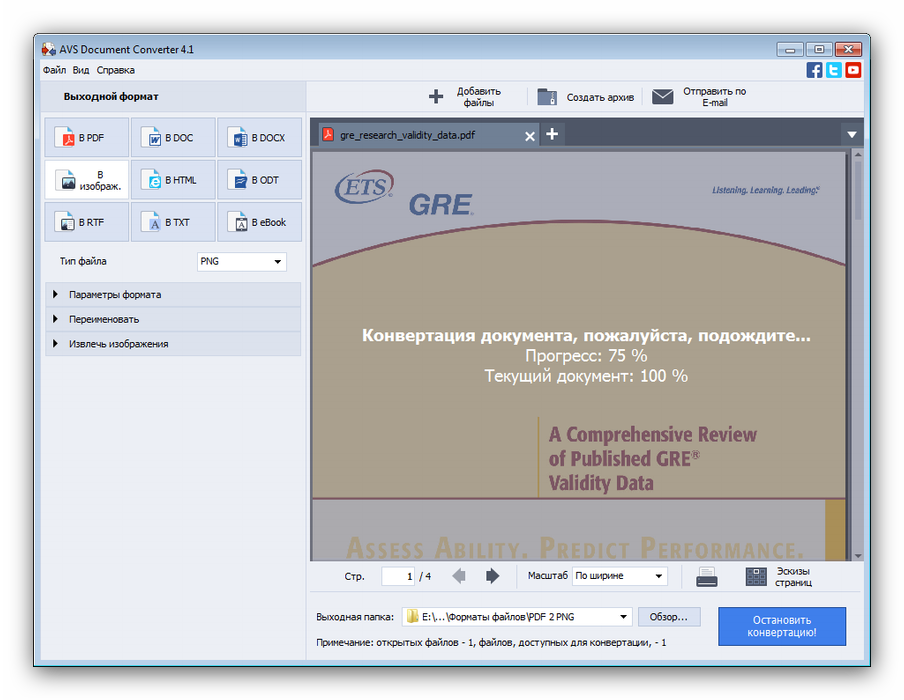Stop the conversion with blue button
Screen dimensions: 904x700
[782, 626]
